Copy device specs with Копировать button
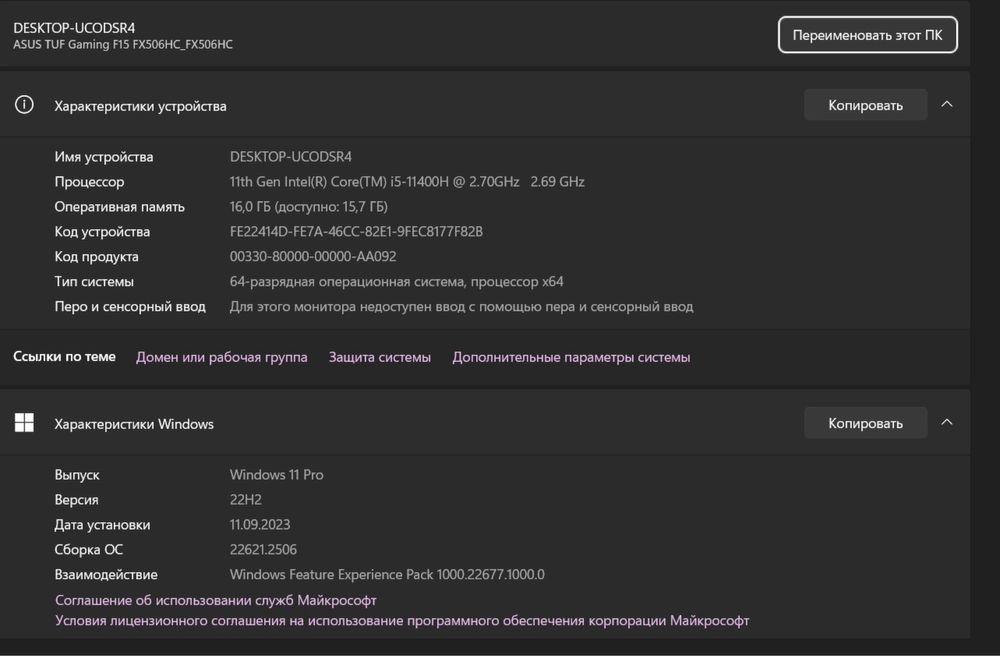The image size is (1000, 656). [865, 105]
